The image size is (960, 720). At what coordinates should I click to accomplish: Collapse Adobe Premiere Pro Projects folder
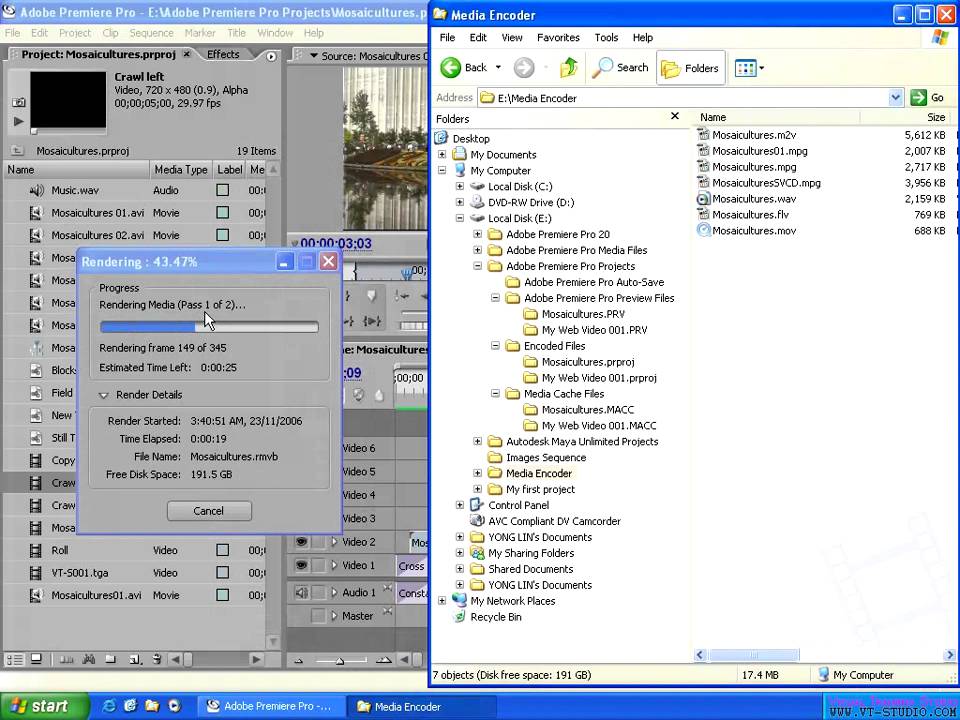(x=478, y=266)
